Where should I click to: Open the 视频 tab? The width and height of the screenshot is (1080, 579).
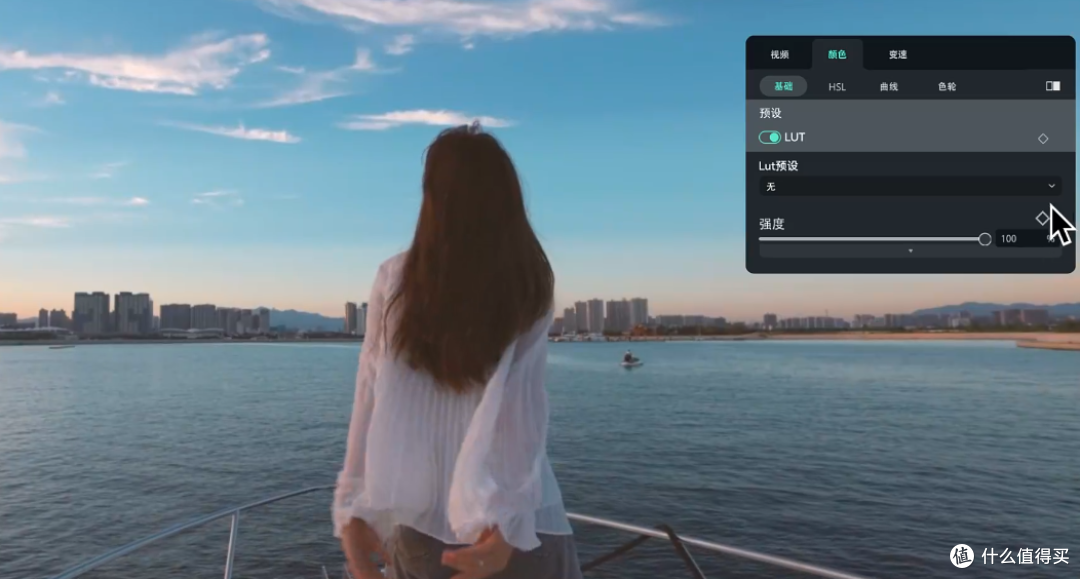[x=779, y=54]
